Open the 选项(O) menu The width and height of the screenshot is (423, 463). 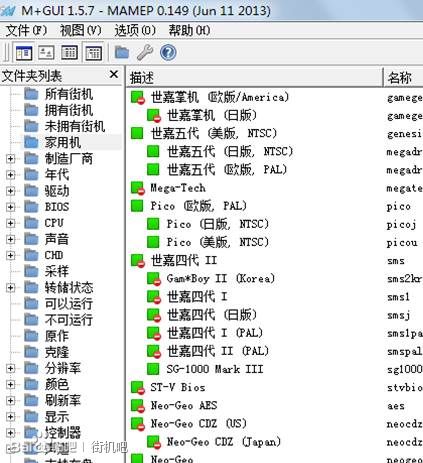pos(135,31)
